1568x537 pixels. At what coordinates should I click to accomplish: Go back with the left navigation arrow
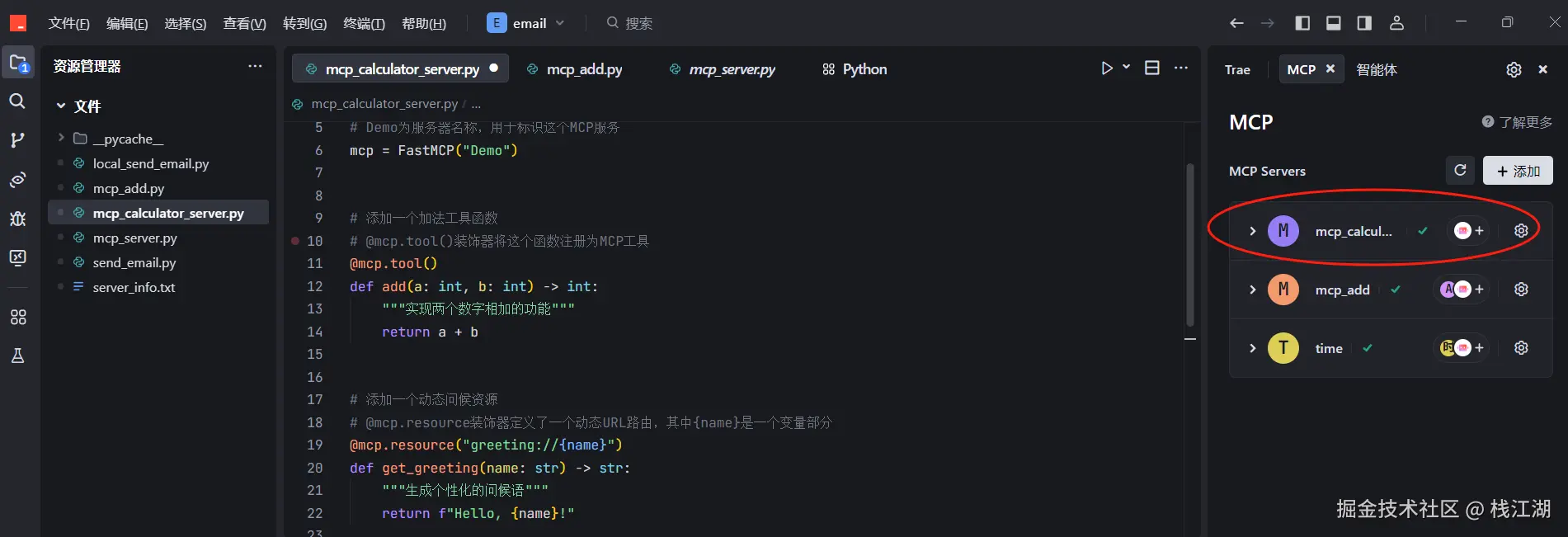coord(1236,23)
